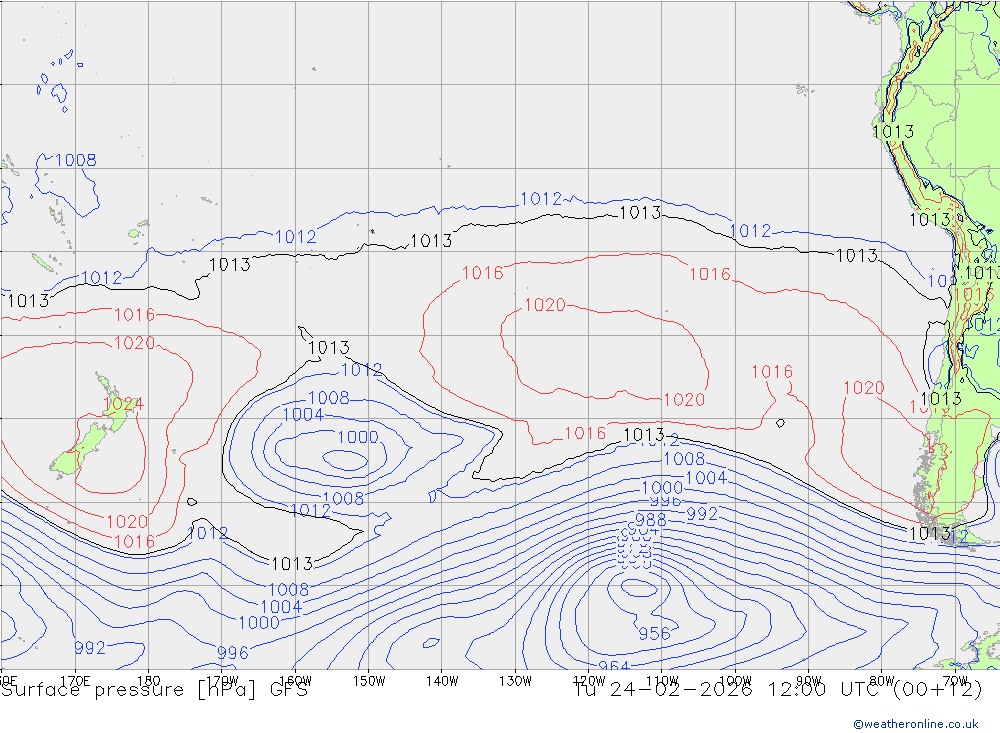1000x733 pixels.
Task: Click the red 1016 label near Chile coast ocean
Action: pos(772,372)
